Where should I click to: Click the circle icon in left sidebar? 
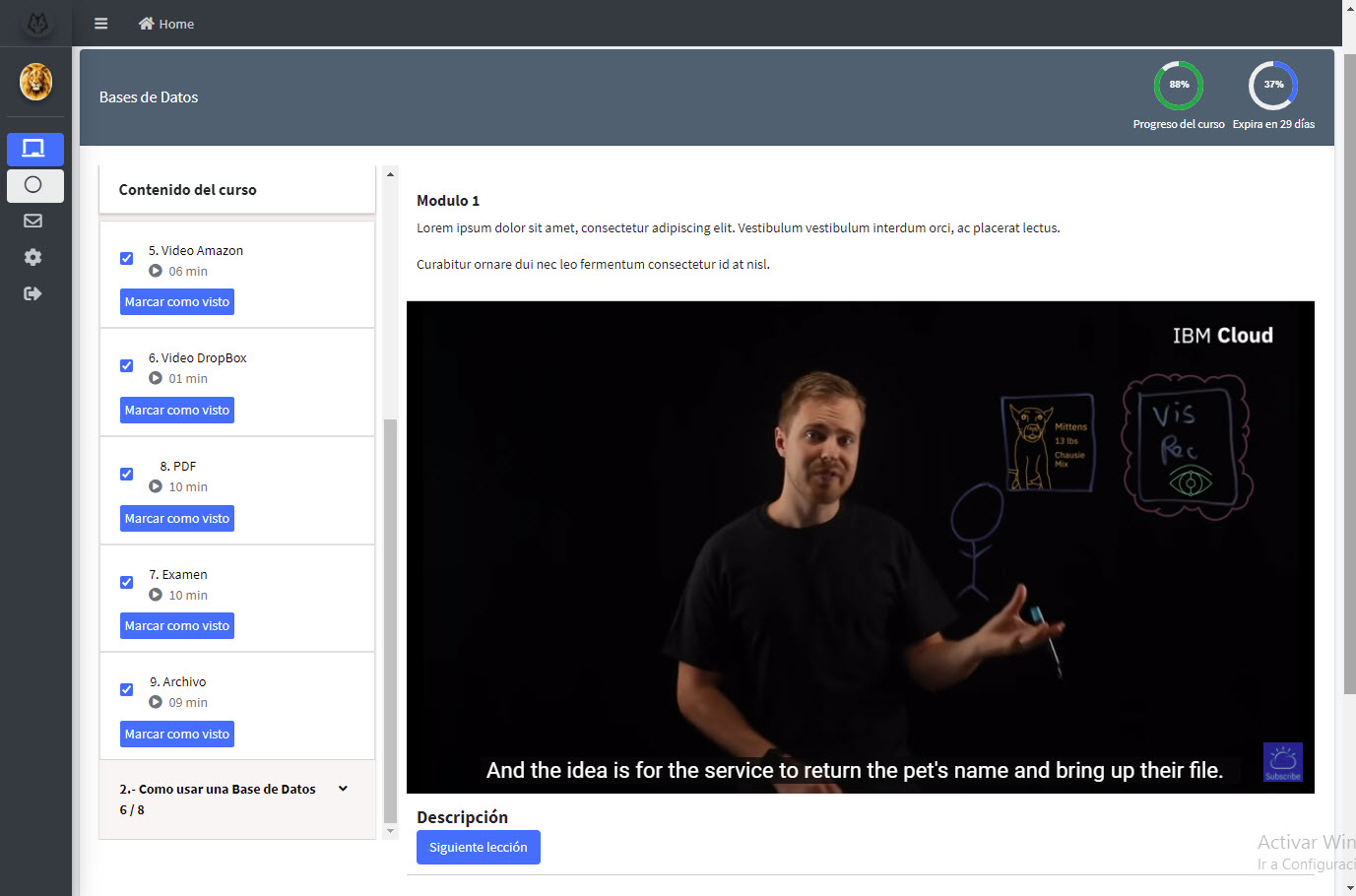[33, 185]
